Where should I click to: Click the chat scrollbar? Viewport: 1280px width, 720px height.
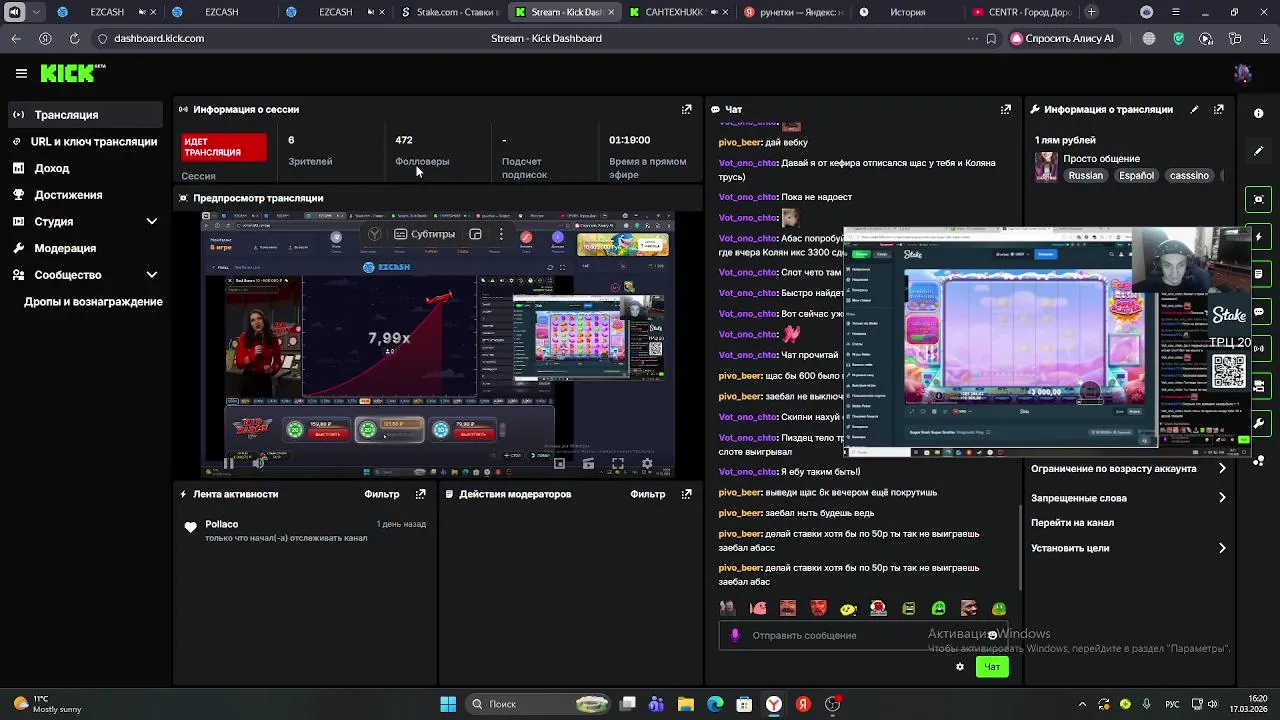tap(1021, 548)
